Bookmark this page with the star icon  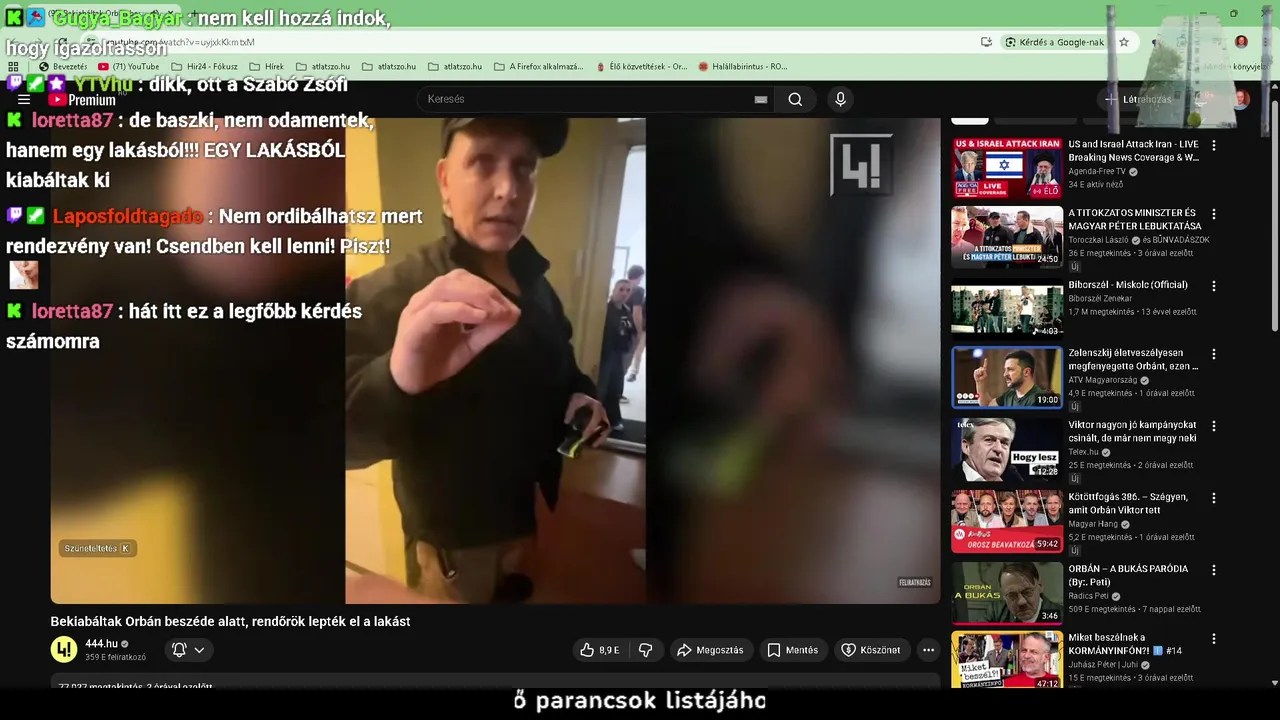coord(1124,42)
